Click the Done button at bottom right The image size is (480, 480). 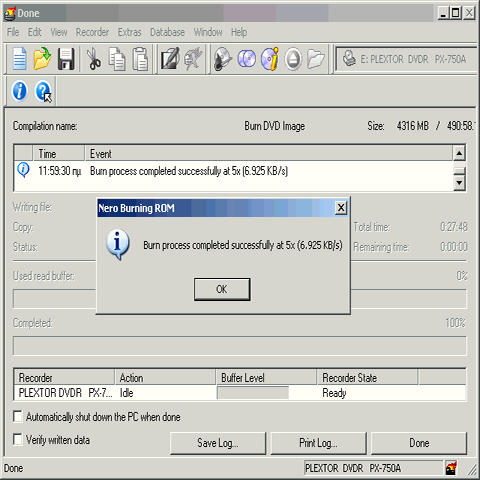point(419,443)
